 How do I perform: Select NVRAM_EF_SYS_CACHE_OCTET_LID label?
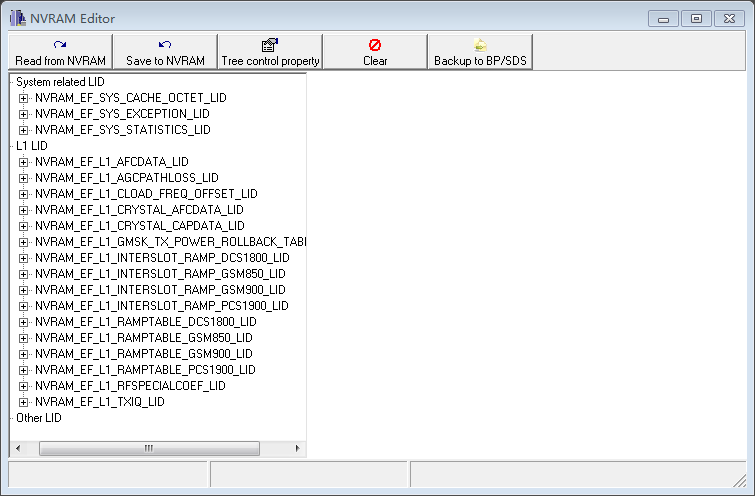click(130, 98)
